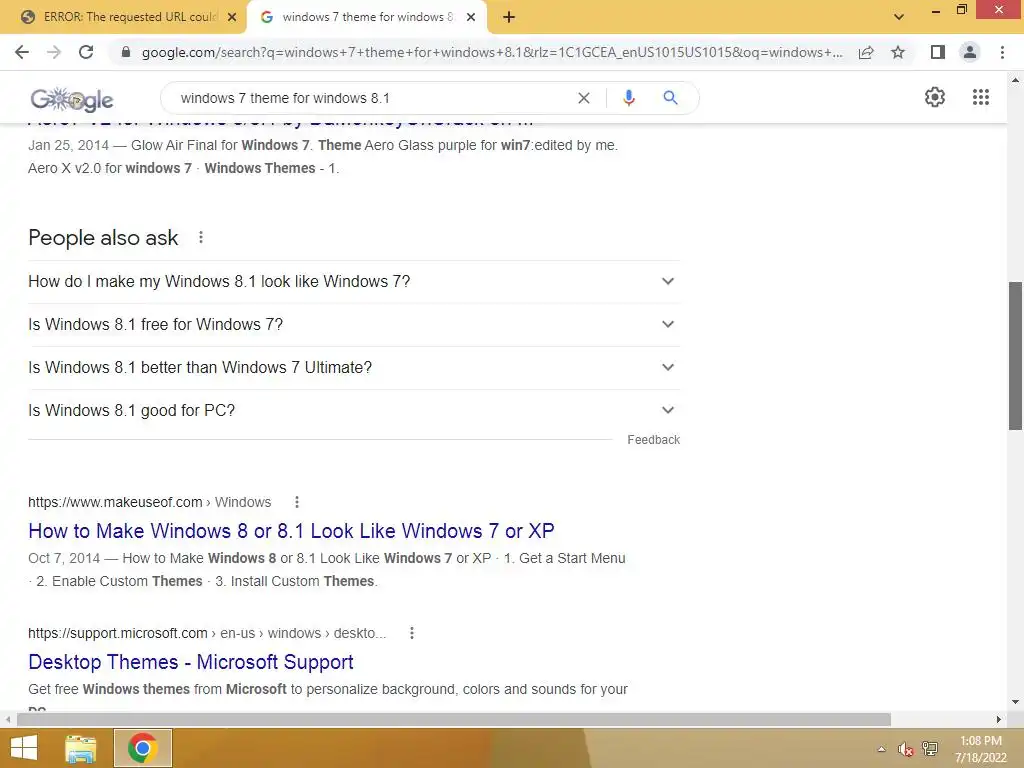This screenshot has width=1024, height=768.
Task: Click the scroll left arrow
Action: 8,720
